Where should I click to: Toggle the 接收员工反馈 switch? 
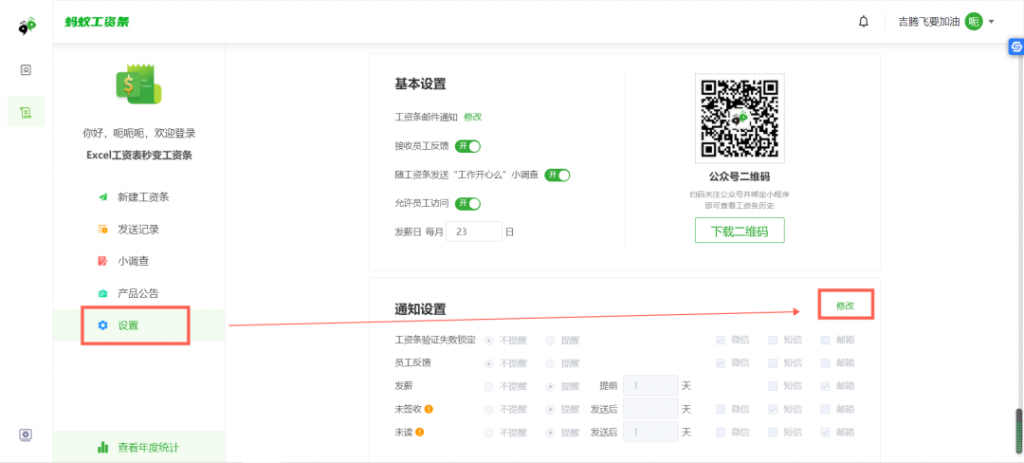(x=468, y=146)
